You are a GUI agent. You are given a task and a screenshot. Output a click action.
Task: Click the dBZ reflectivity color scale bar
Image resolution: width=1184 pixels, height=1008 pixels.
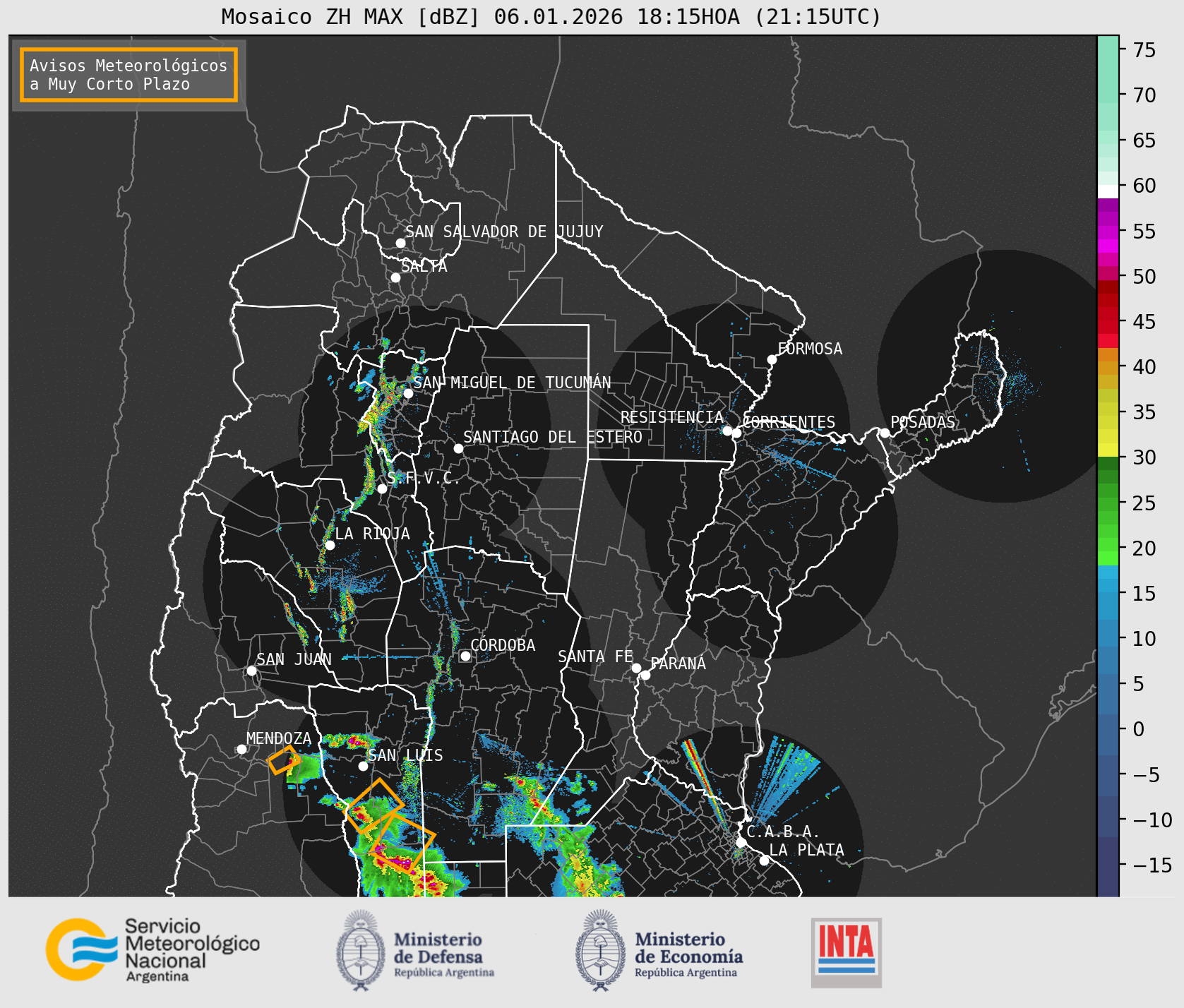pyautogui.click(x=1108, y=466)
